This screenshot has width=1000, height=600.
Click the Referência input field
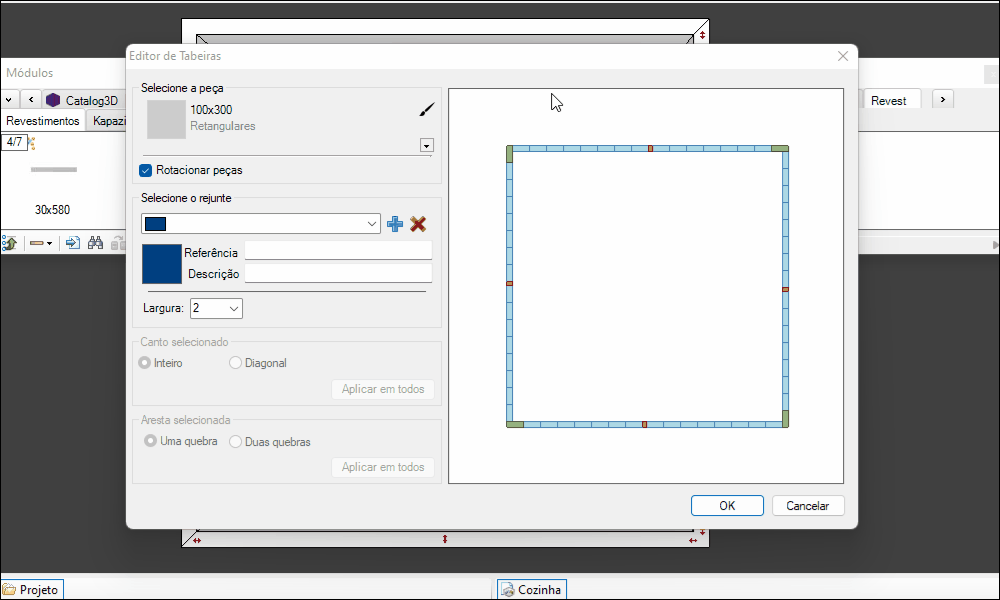pyautogui.click(x=339, y=251)
